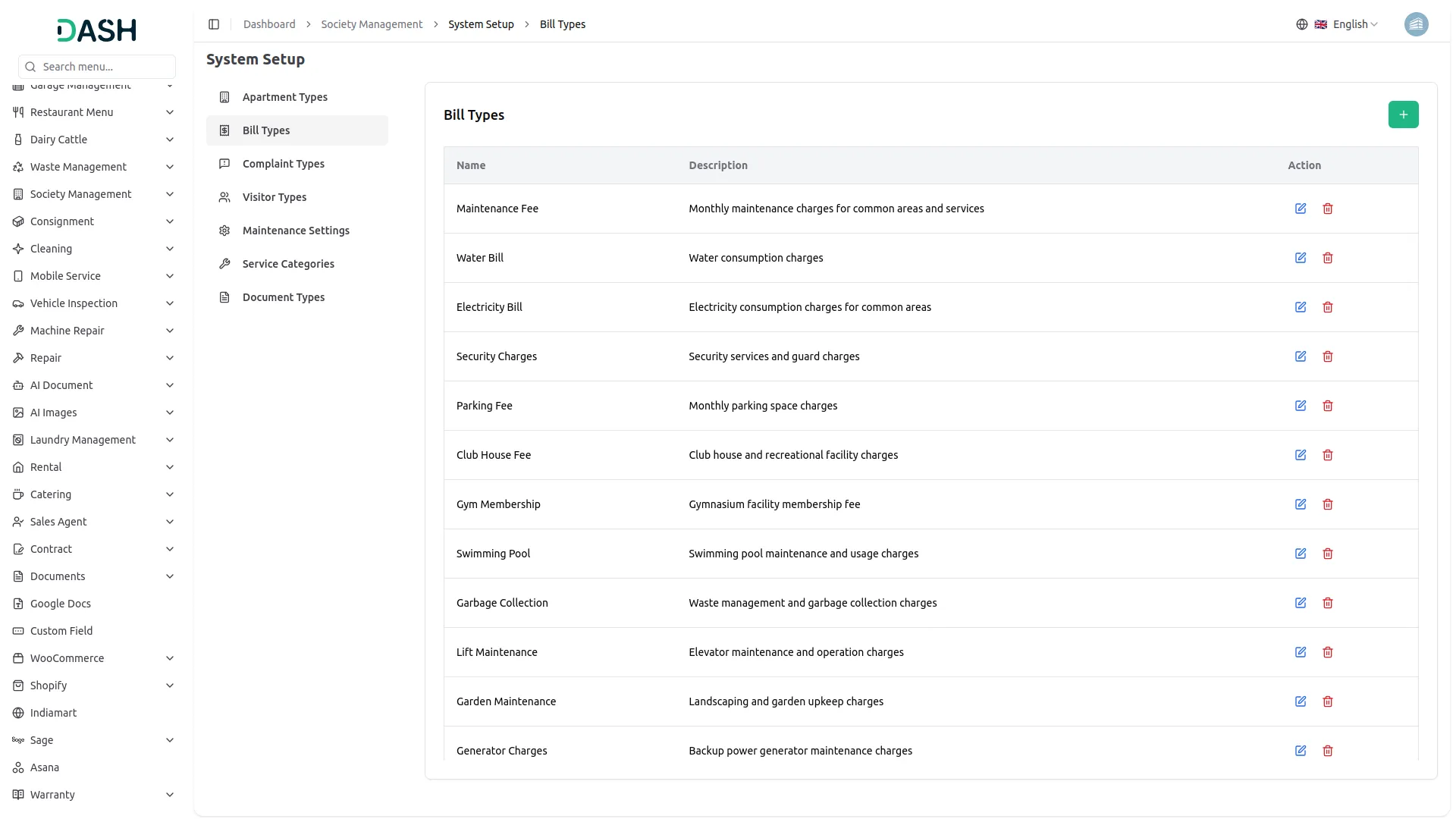Open the Complaint Types setup tab

point(283,164)
